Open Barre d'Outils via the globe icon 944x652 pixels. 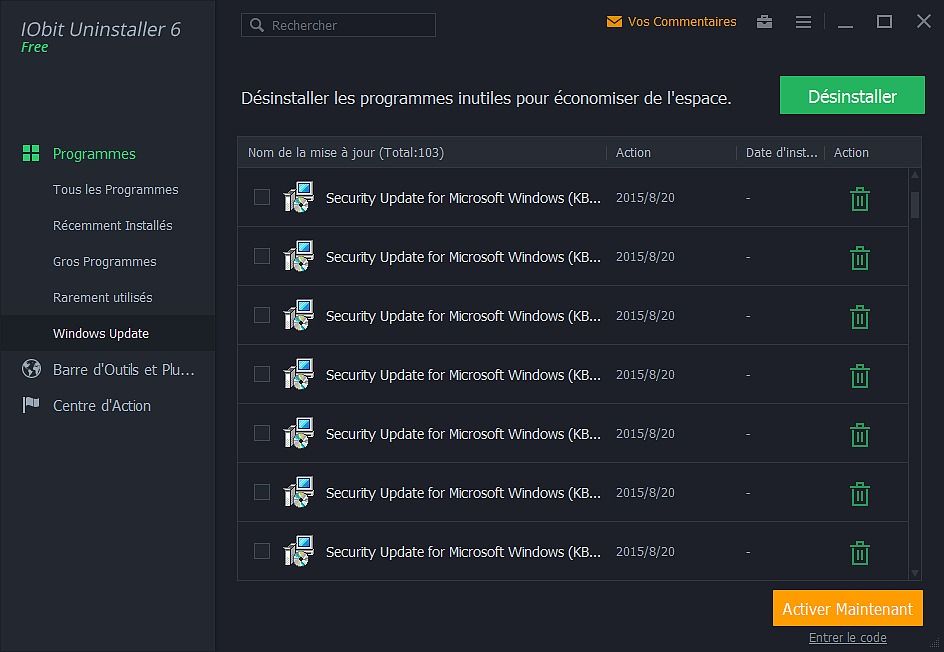point(31,369)
